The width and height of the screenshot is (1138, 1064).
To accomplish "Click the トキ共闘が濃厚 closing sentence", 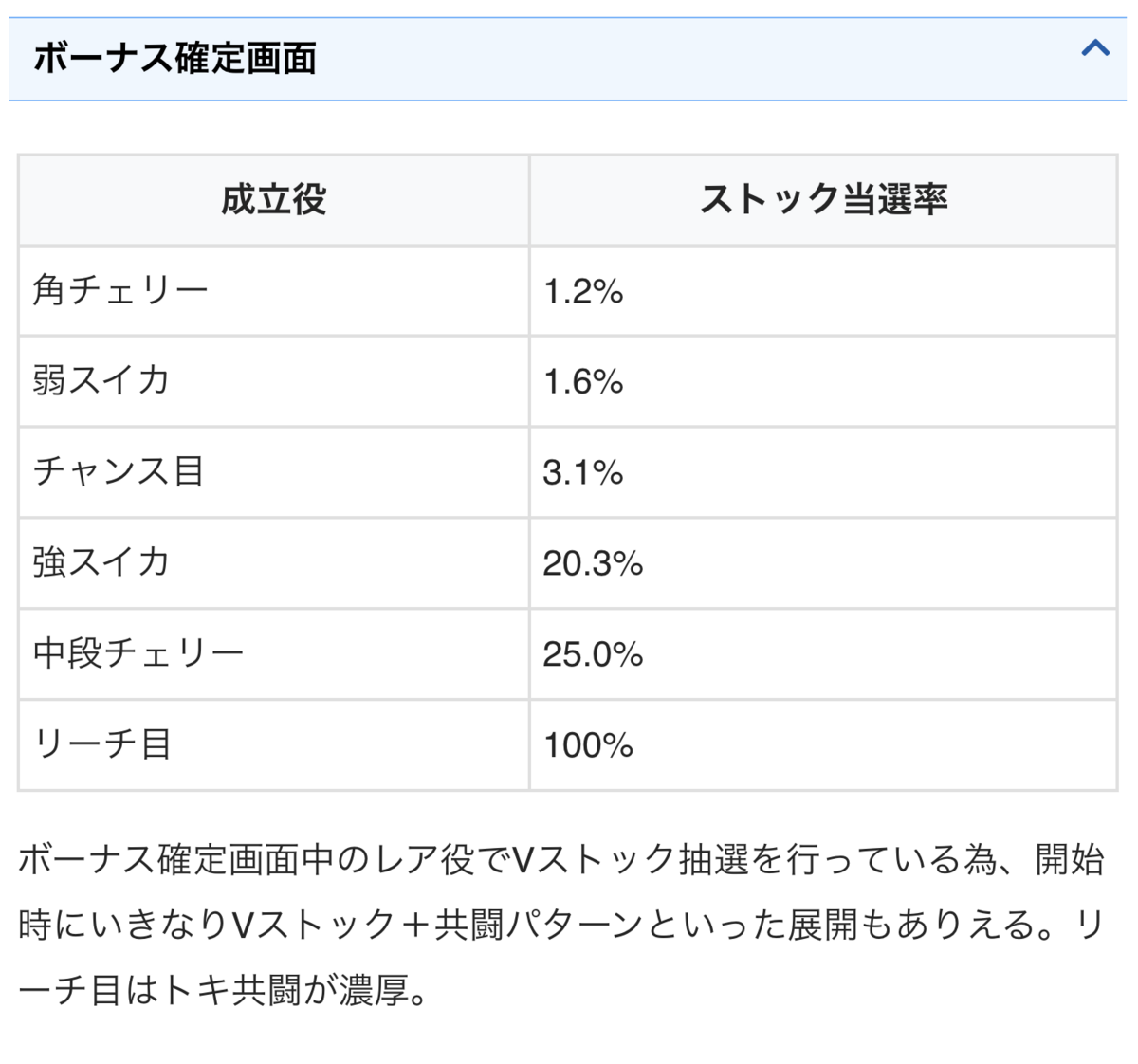I will click(x=224, y=991).
